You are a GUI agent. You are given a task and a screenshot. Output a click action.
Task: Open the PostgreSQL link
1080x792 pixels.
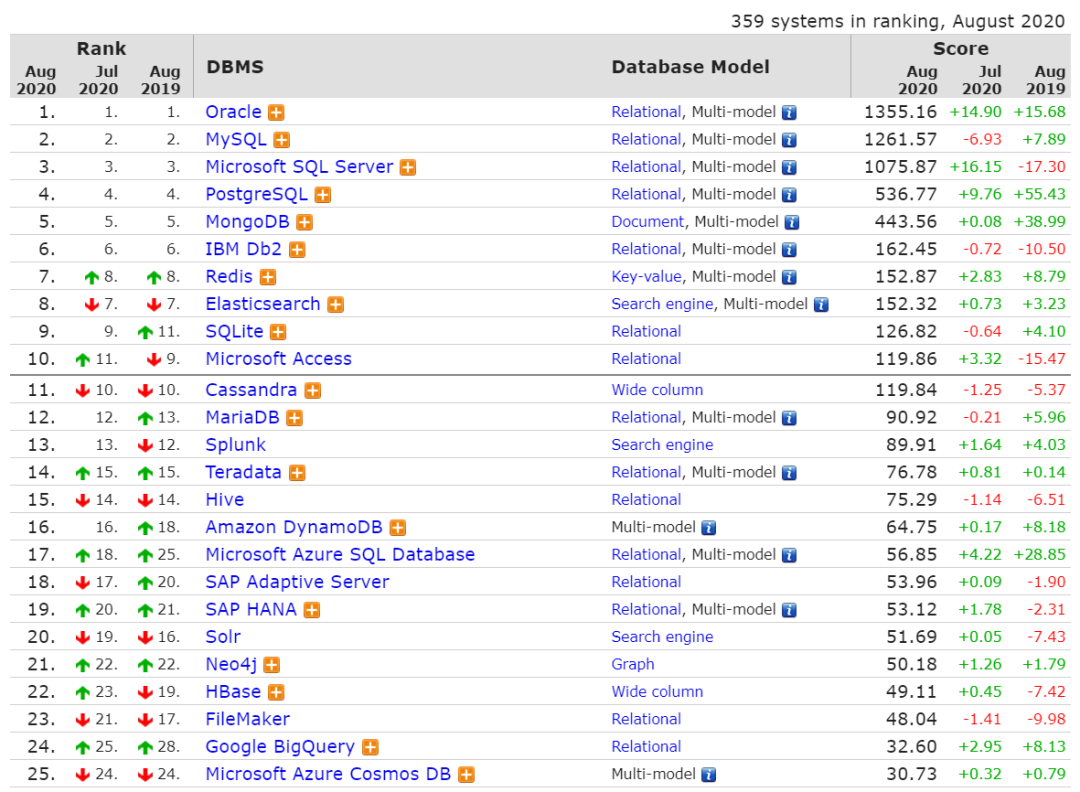coord(256,194)
